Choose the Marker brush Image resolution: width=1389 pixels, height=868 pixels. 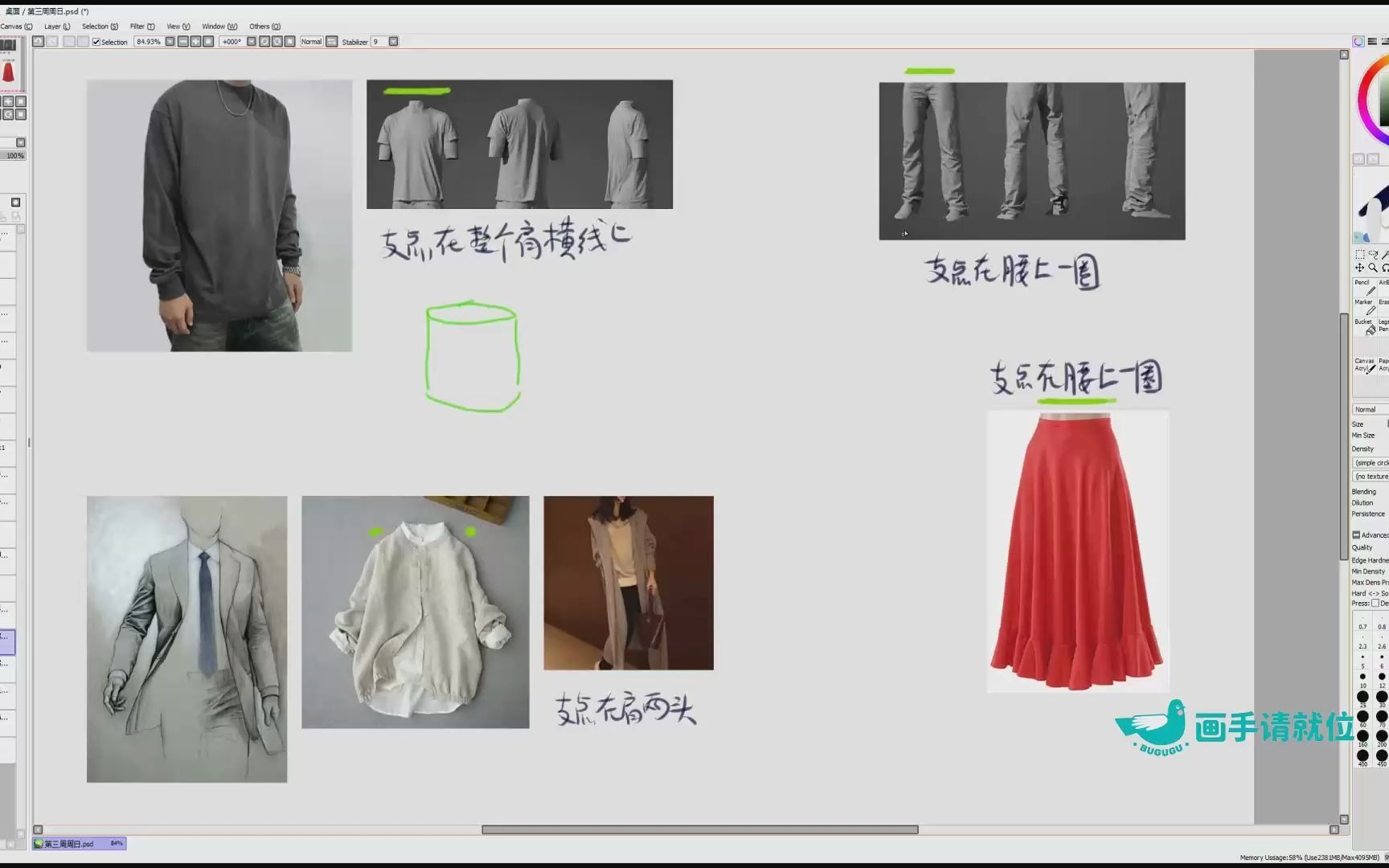point(1364,307)
